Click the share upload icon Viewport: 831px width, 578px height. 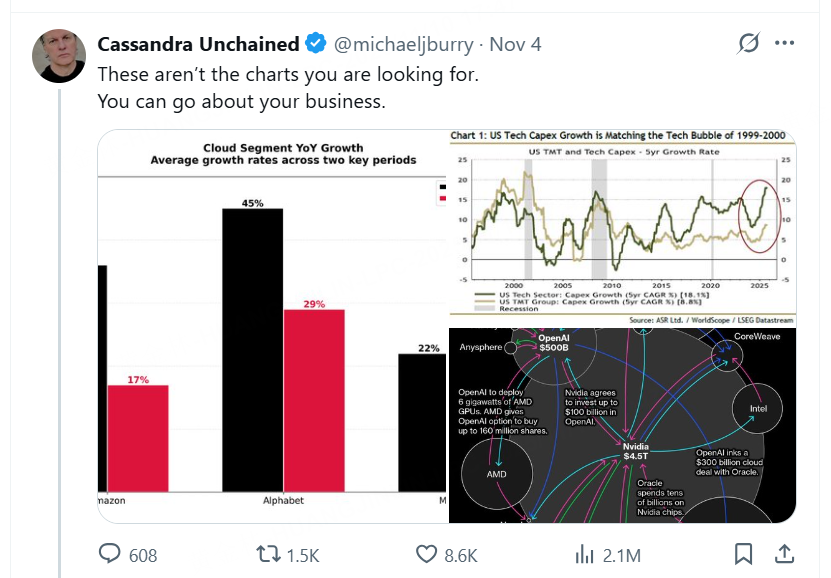pos(785,554)
